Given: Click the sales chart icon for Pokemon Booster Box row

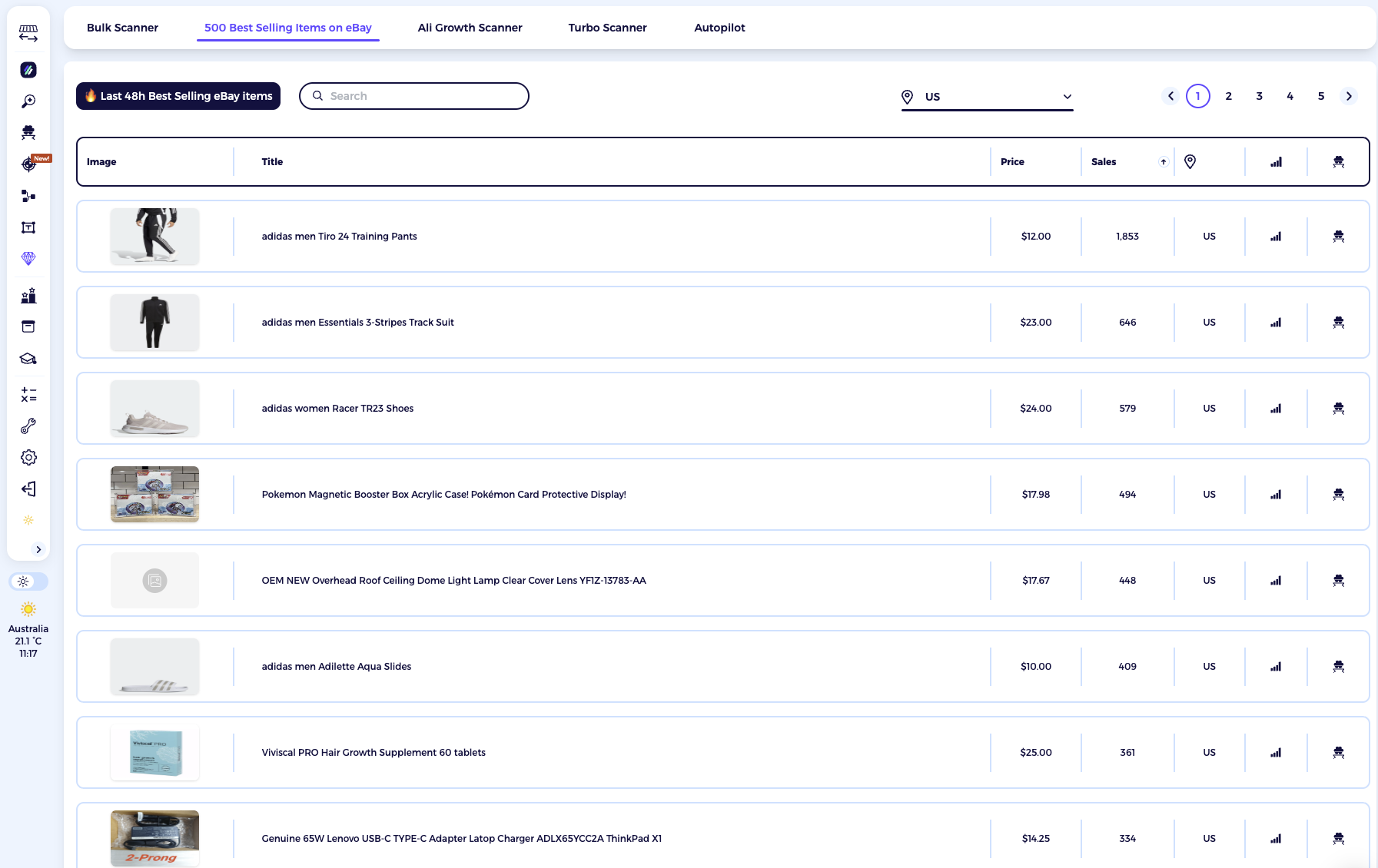Looking at the screenshot, I should pos(1276,495).
